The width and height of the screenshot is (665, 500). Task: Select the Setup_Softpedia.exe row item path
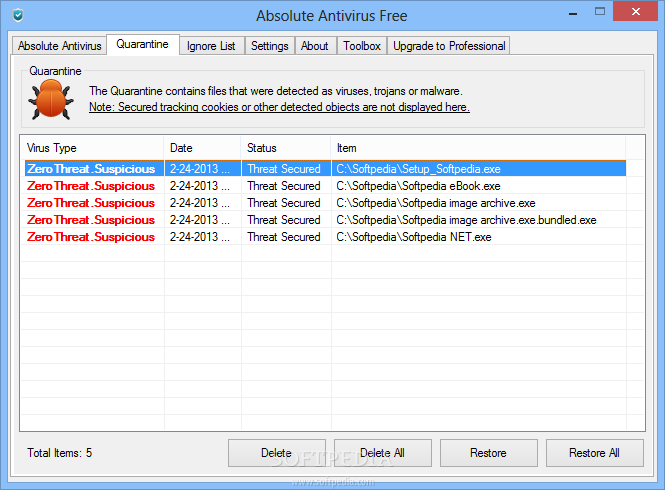(x=418, y=169)
